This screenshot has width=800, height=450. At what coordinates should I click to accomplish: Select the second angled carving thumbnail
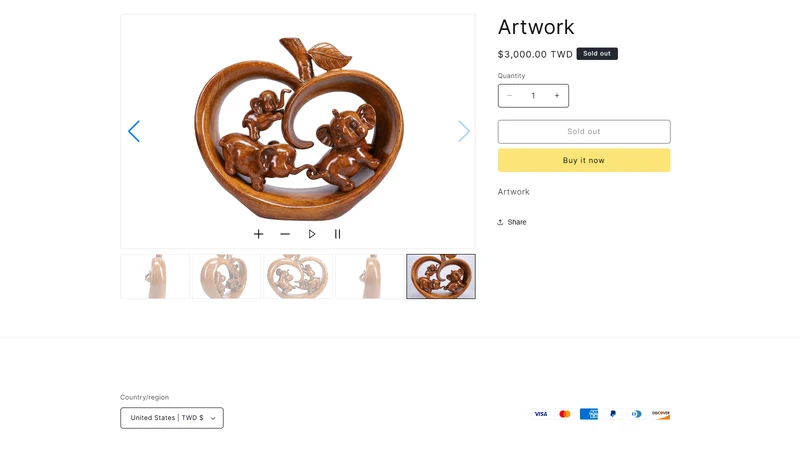click(227, 277)
